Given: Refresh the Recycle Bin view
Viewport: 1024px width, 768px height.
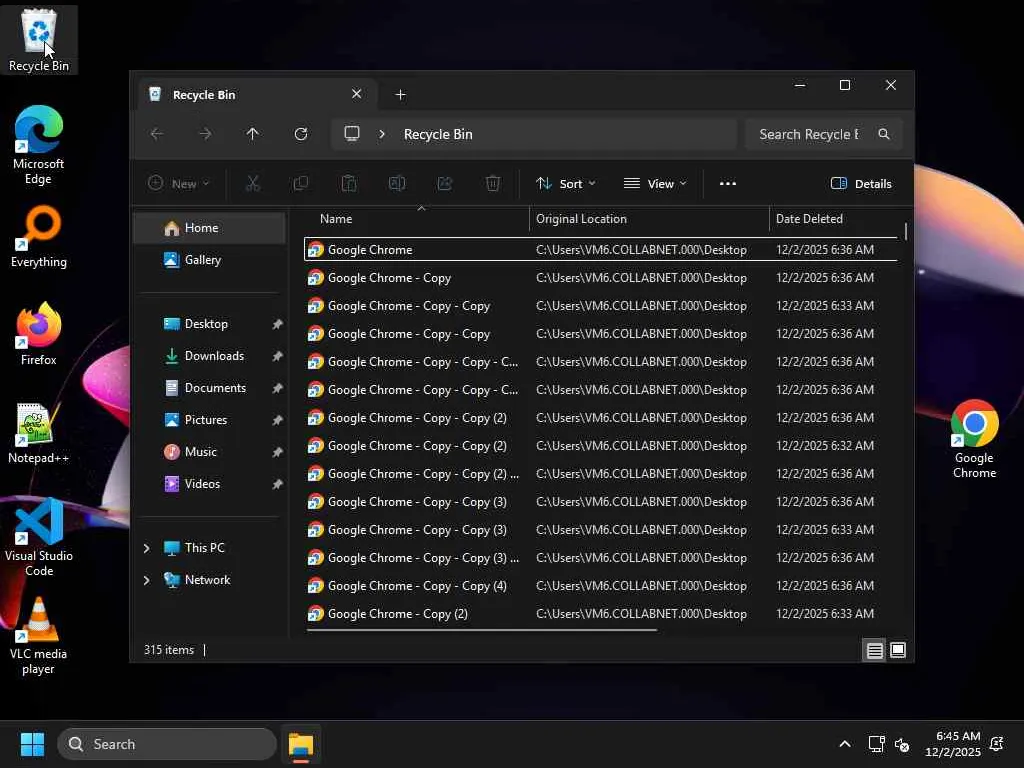Looking at the screenshot, I should tap(301, 134).
